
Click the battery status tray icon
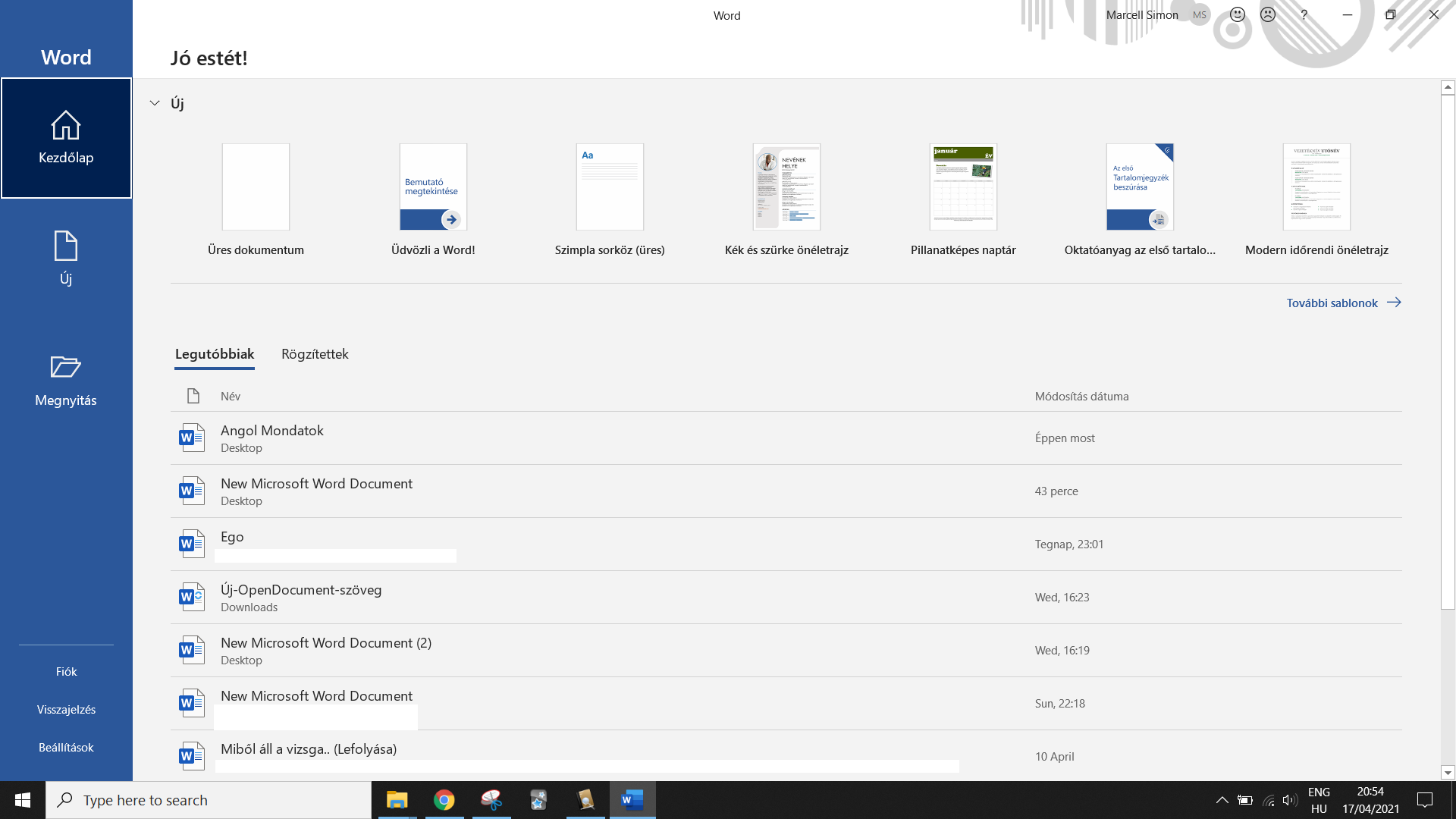(1245, 800)
